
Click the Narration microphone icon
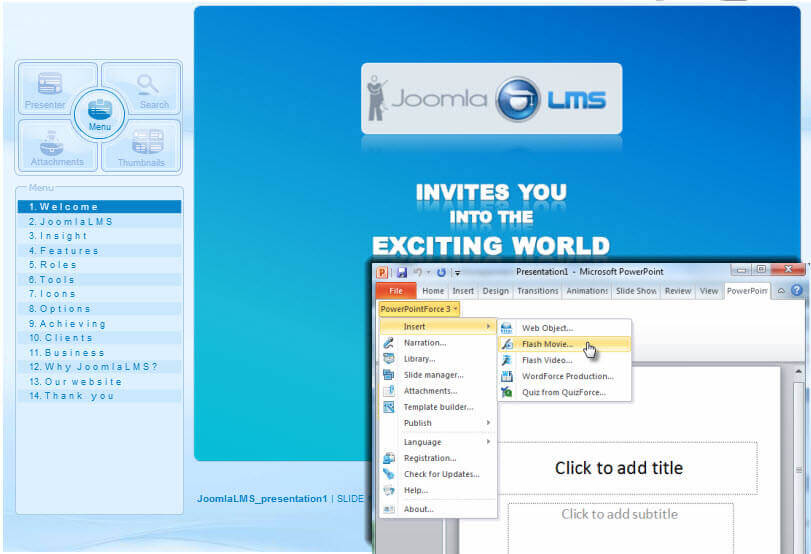coord(388,342)
